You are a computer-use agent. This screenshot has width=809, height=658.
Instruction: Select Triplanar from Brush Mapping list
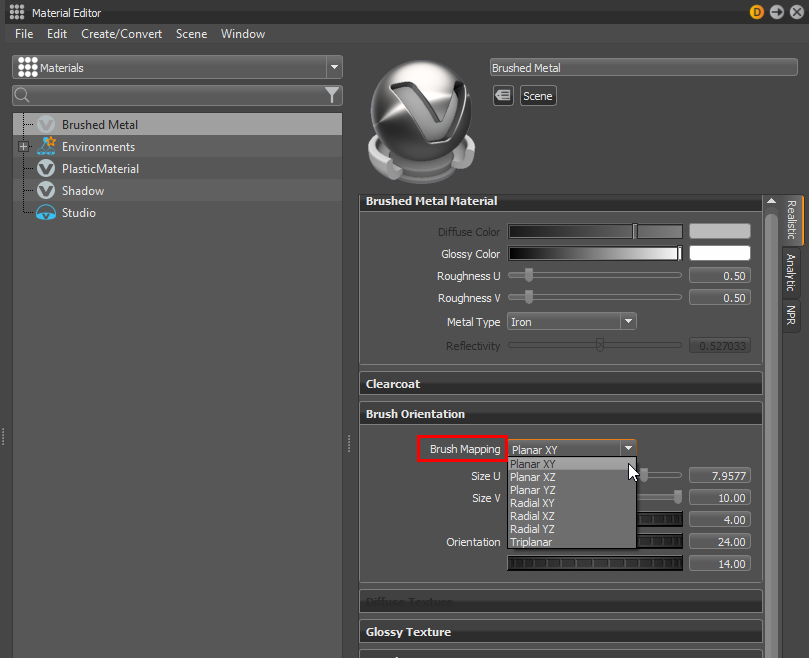click(530, 542)
